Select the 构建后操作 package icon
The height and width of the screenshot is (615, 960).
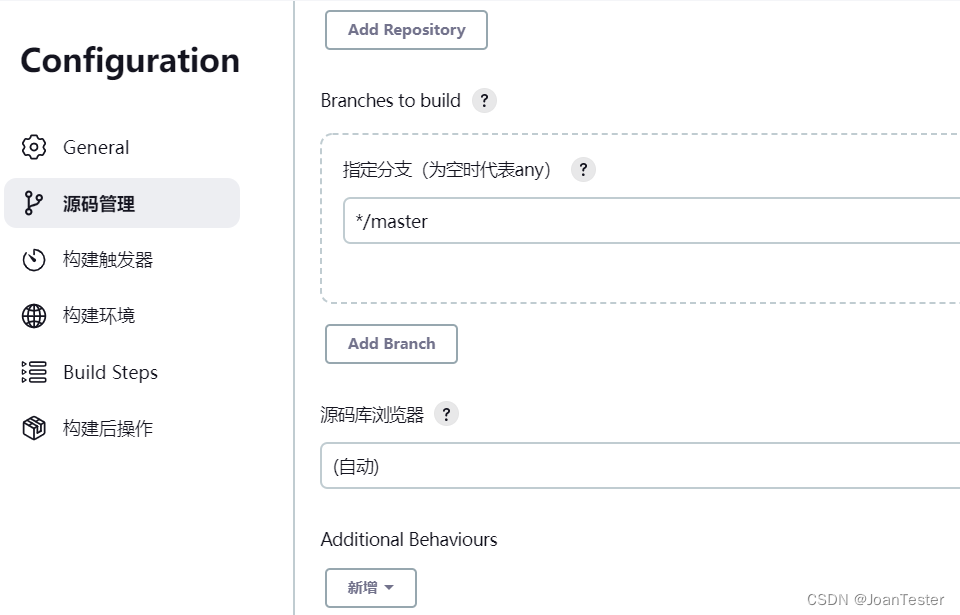(34, 428)
